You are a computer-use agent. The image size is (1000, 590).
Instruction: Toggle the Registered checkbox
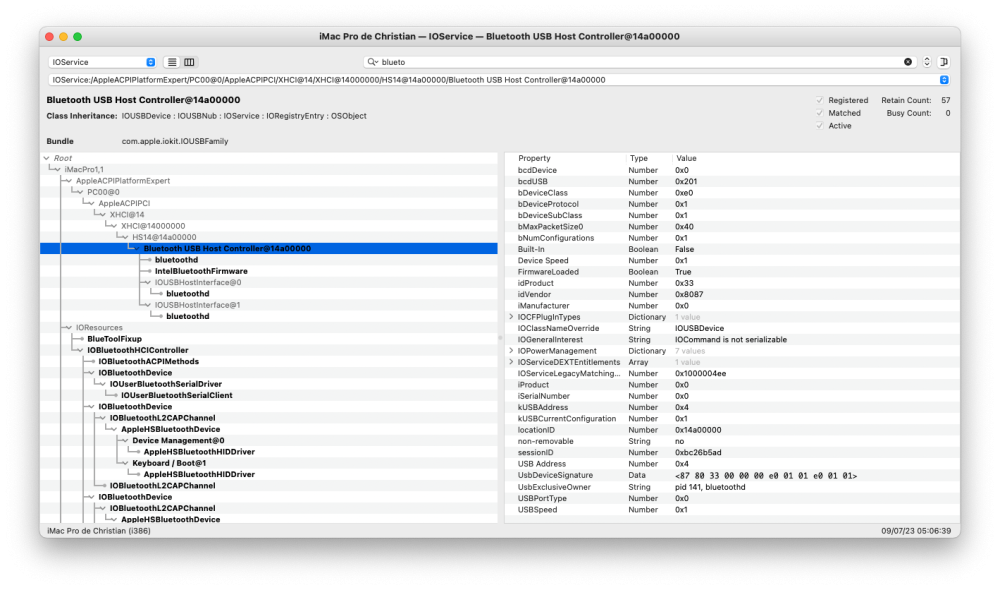tap(820, 100)
